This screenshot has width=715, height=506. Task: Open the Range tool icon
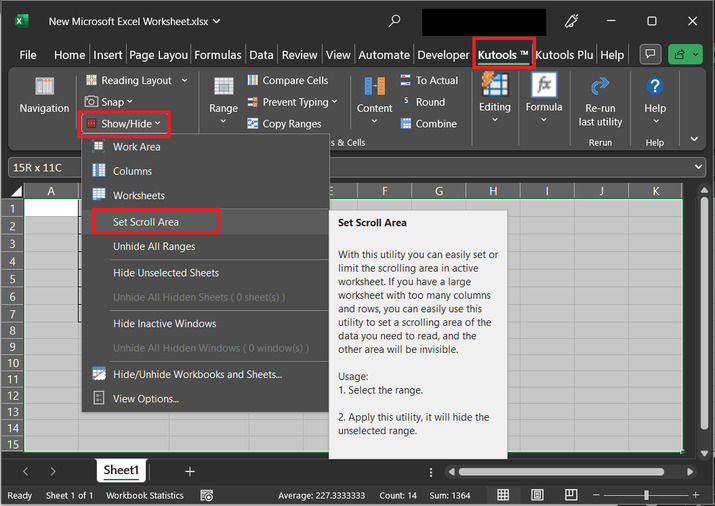223,87
